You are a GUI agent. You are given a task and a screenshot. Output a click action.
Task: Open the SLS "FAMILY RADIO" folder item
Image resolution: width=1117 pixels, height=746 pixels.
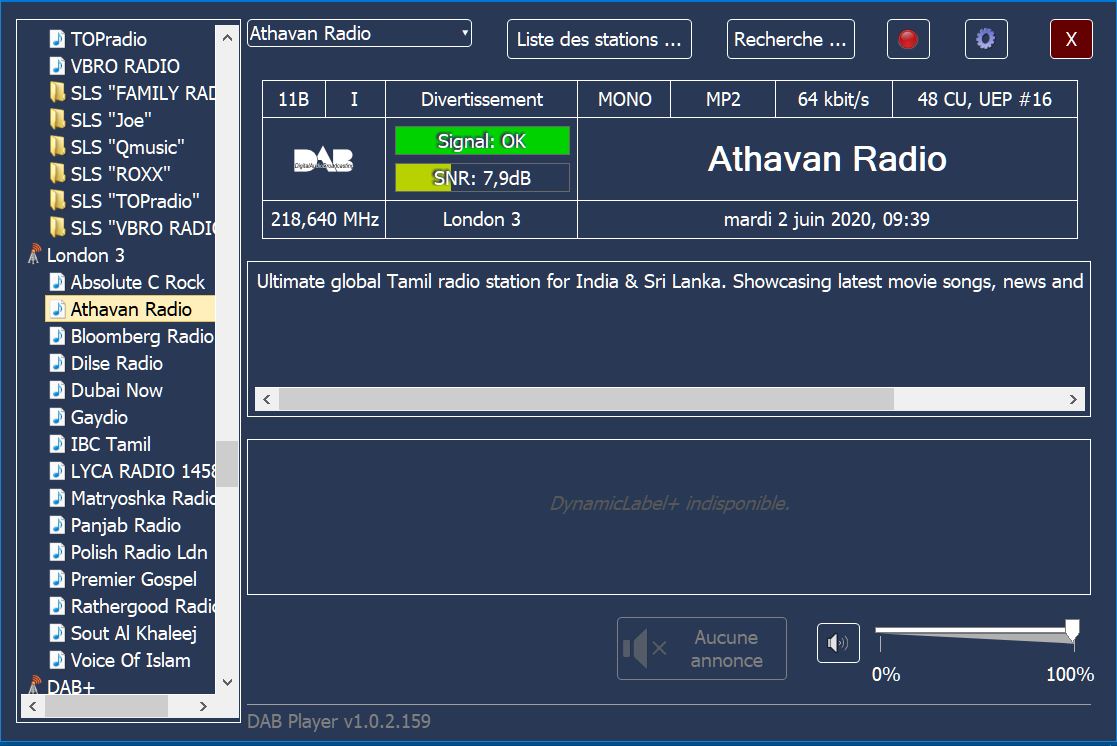click(142, 93)
